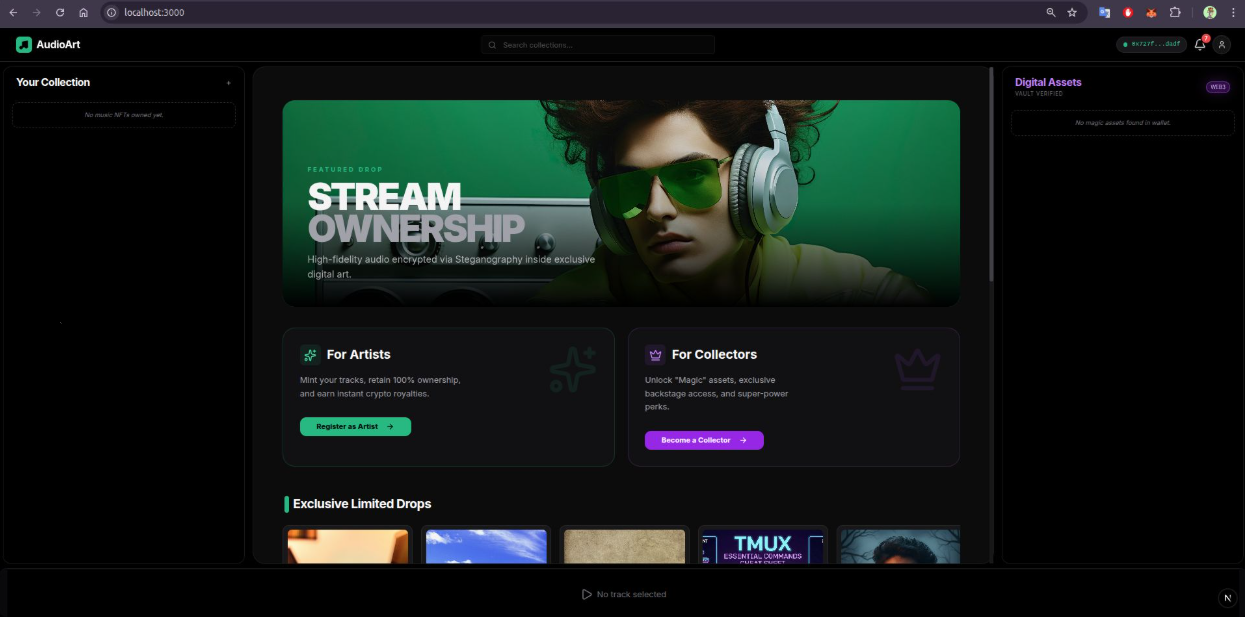The width and height of the screenshot is (1245, 617).
Task: Click the Google Translate extension icon
Action: point(1105,13)
